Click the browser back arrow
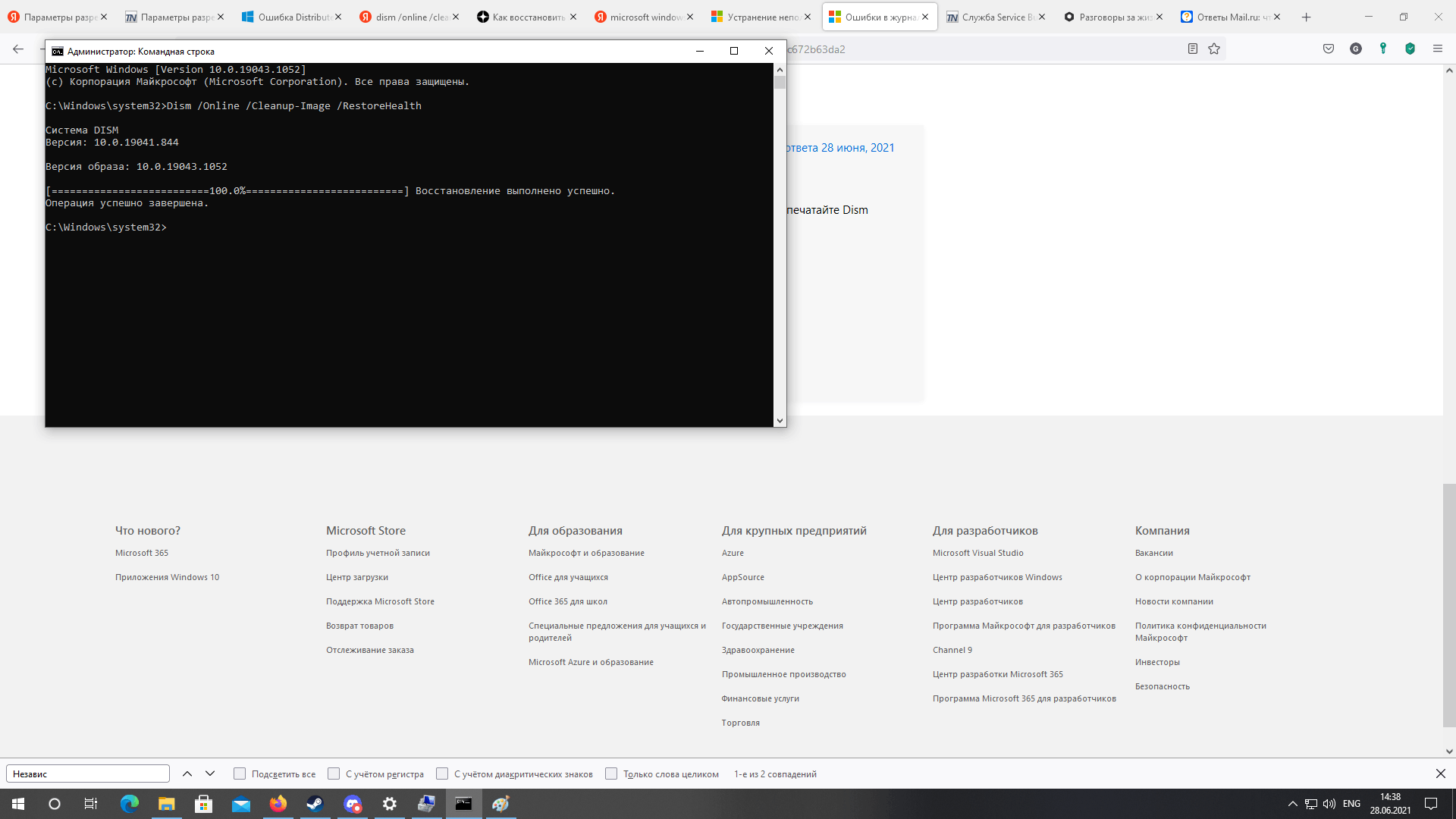 pyautogui.click(x=18, y=49)
